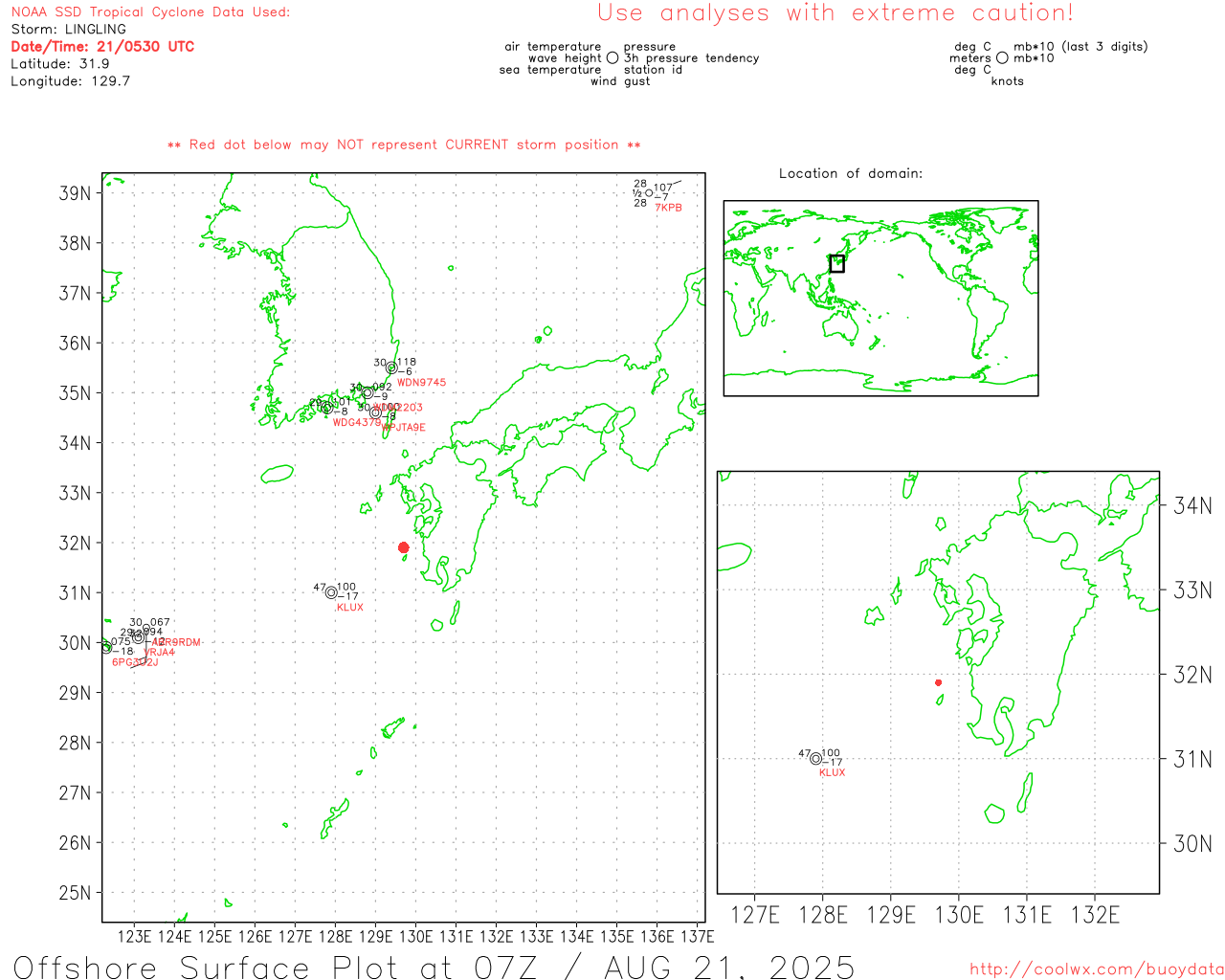Click the red storm dot on zoomed inset map

(938, 682)
